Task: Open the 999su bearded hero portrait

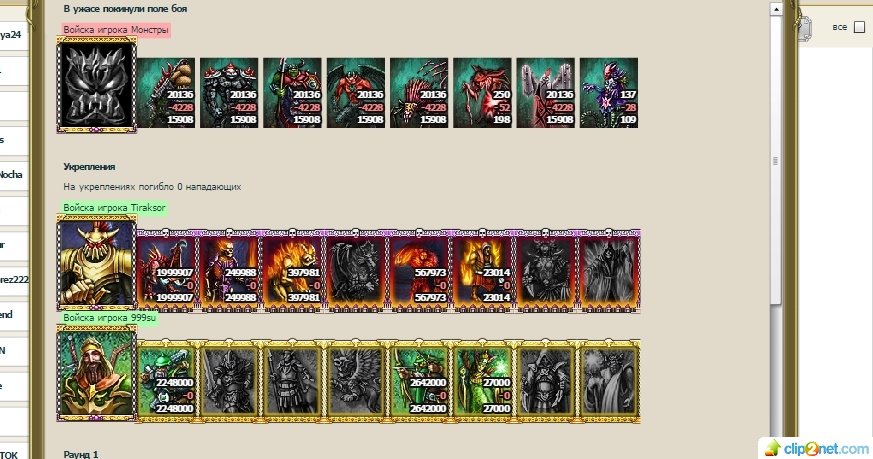Action: [97, 373]
